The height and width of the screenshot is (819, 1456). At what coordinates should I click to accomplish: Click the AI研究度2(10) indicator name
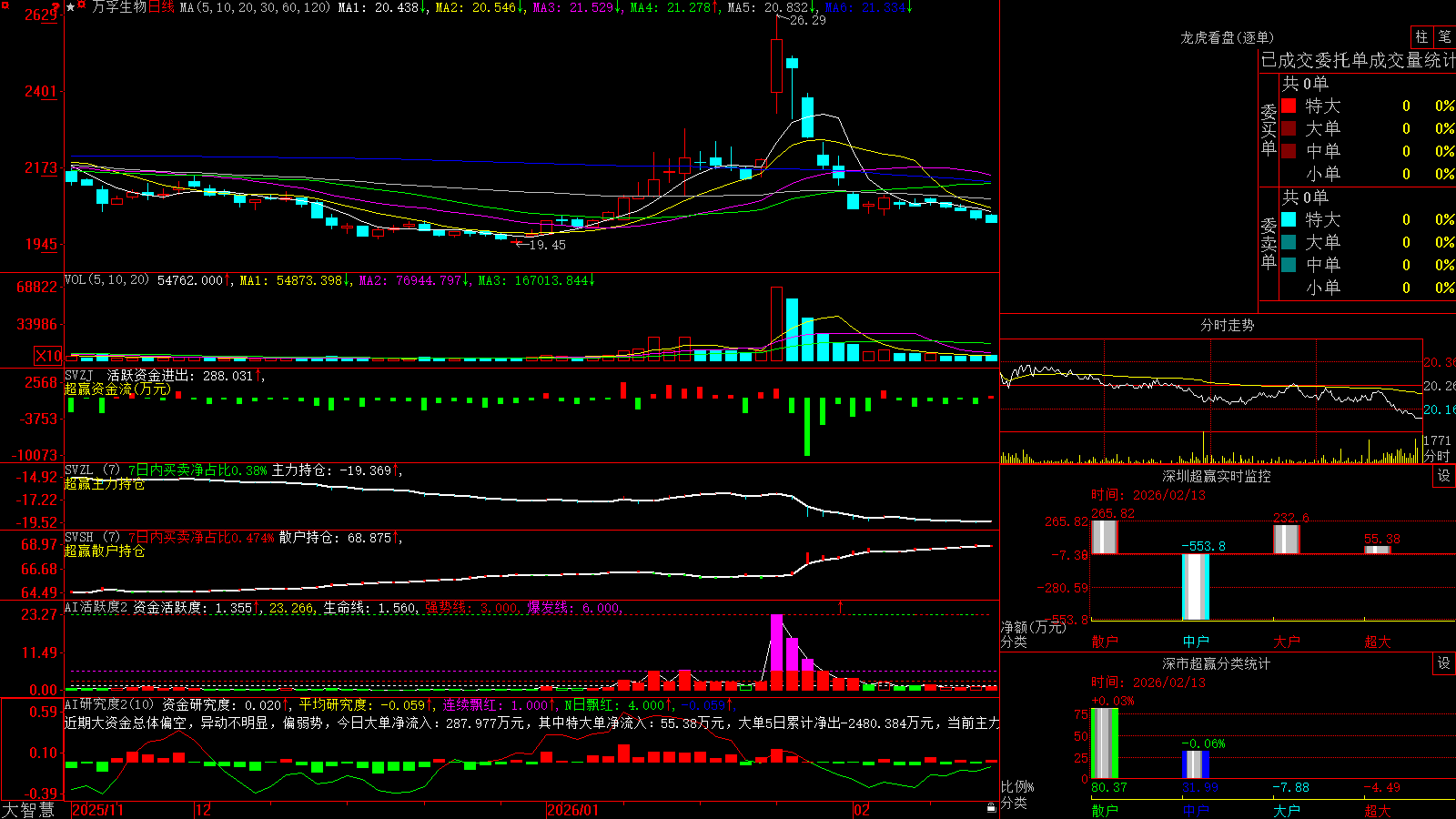pyautogui.click(x=109, y=704)
